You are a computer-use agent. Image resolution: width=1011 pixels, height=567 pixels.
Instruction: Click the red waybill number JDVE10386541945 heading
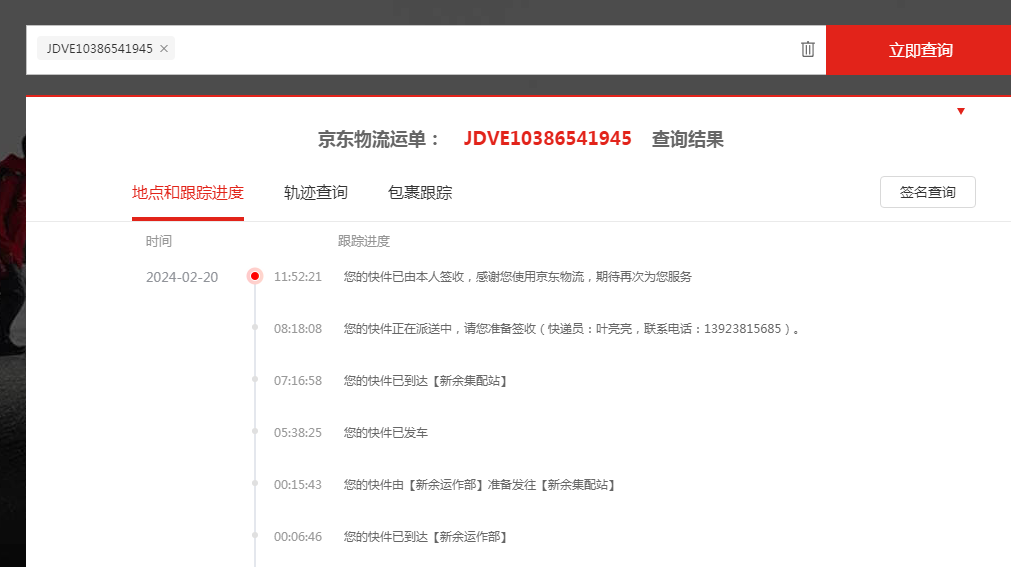[547, 139]
